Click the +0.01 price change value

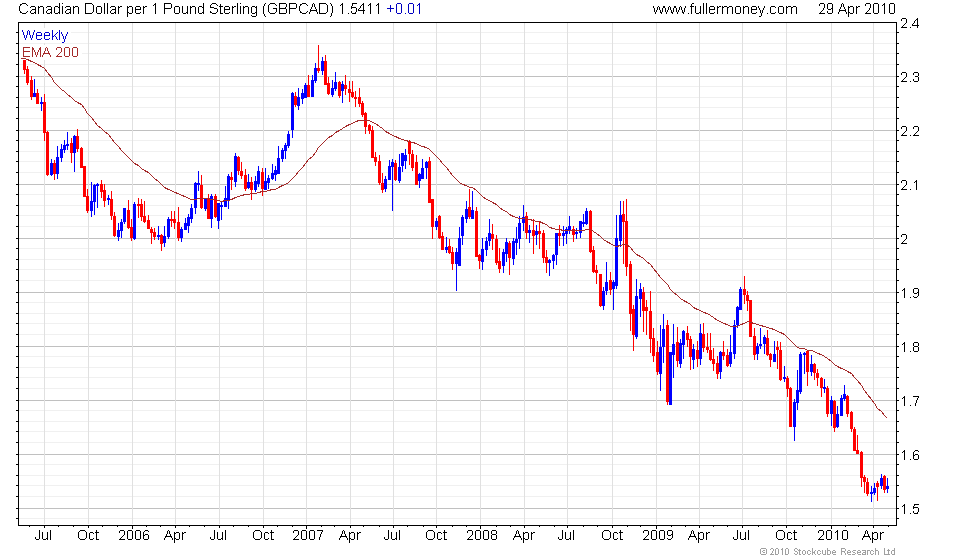404,9
